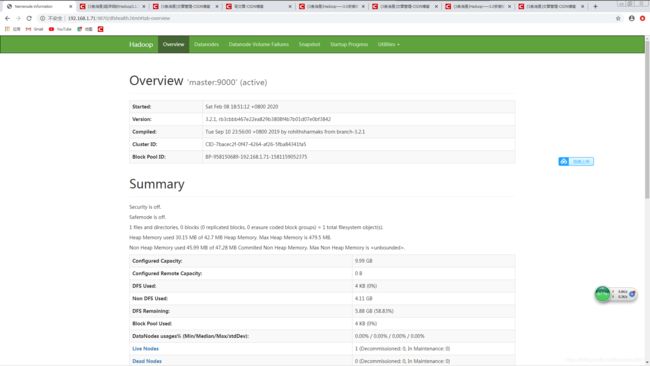Open the Live Nodes link
The width and height of the screenshot is (650, 366).
pos(145,349)
